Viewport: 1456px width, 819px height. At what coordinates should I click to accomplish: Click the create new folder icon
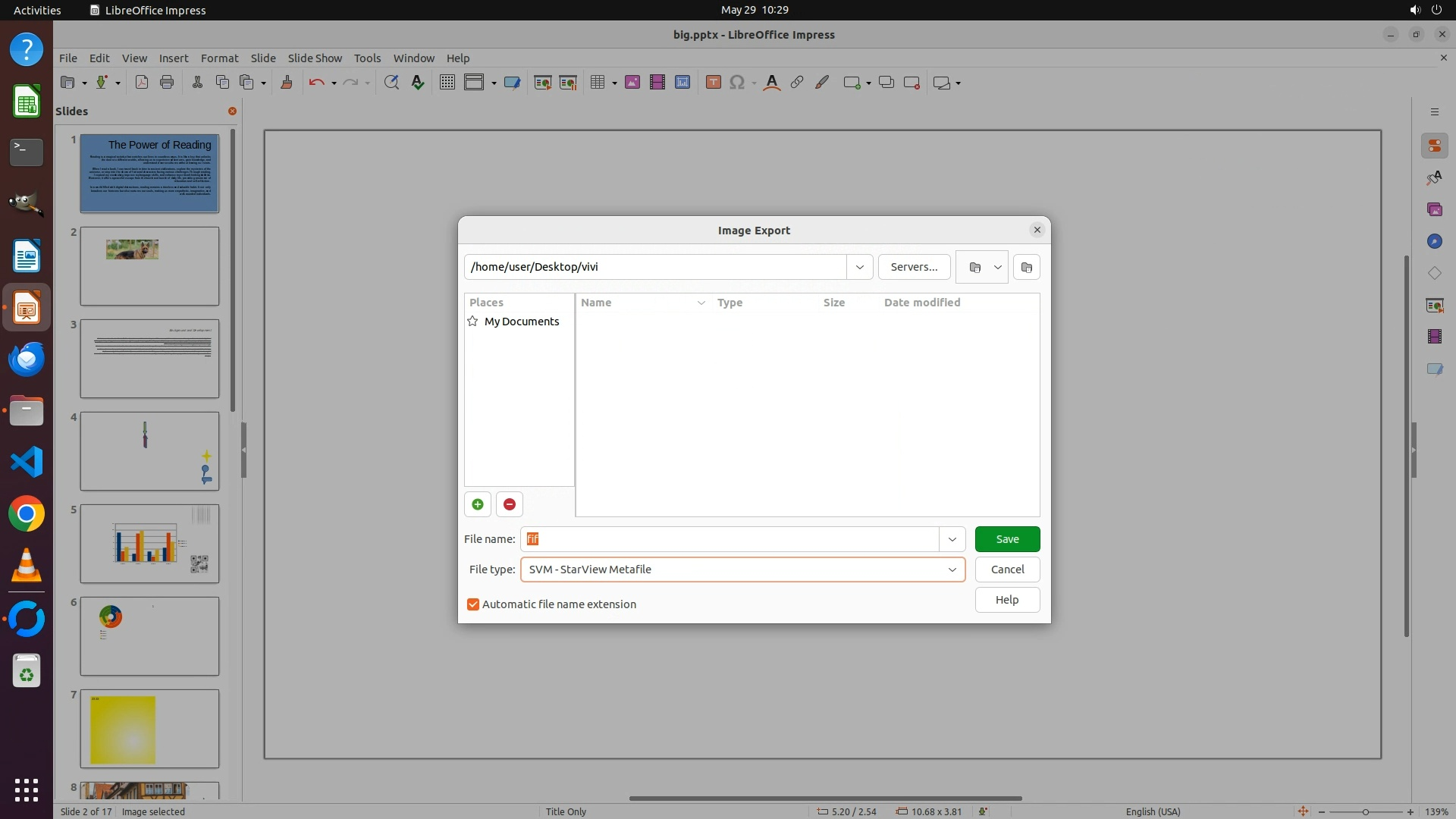tap(1026, 267)
